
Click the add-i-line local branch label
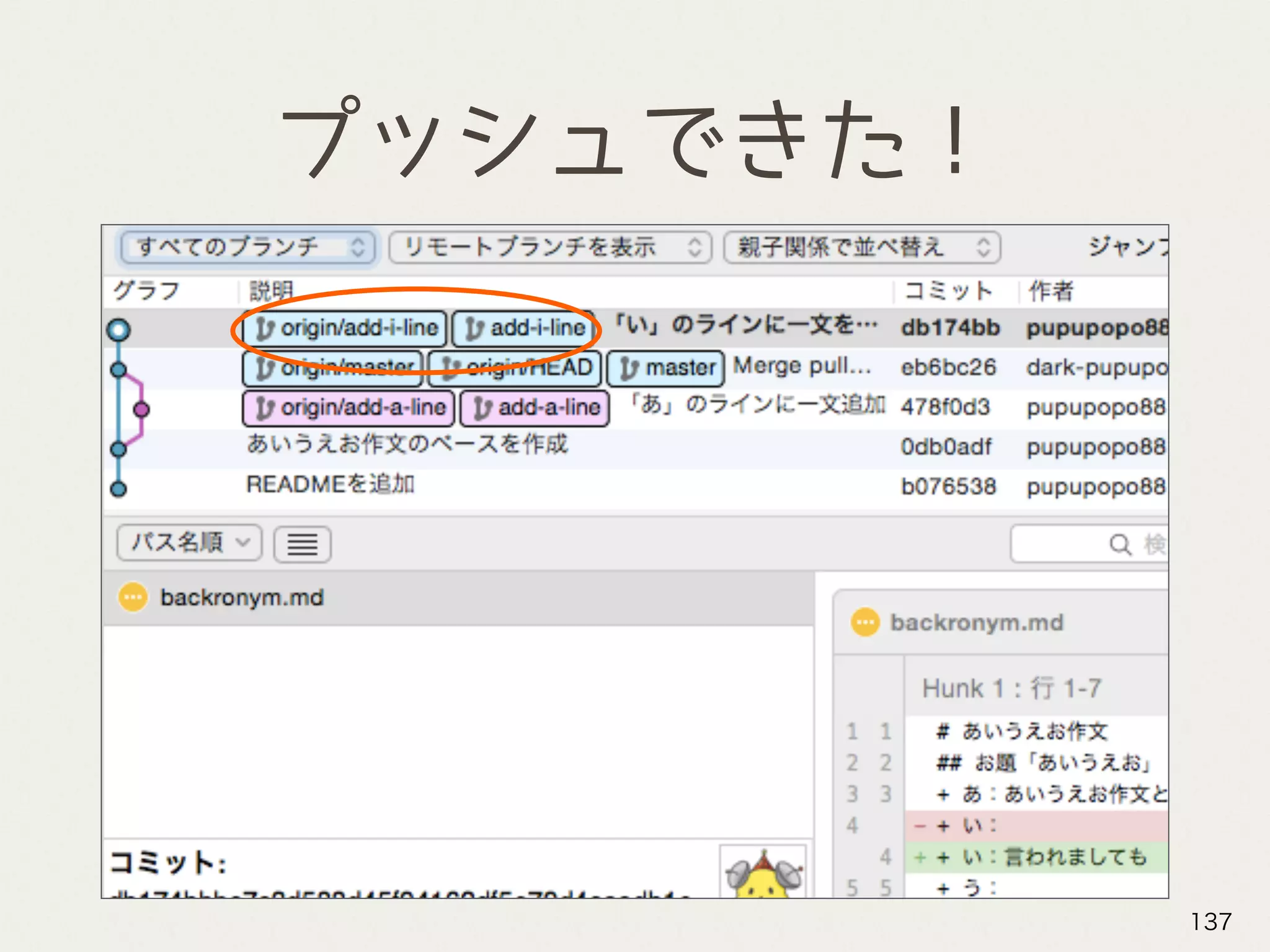pos(524,328)
